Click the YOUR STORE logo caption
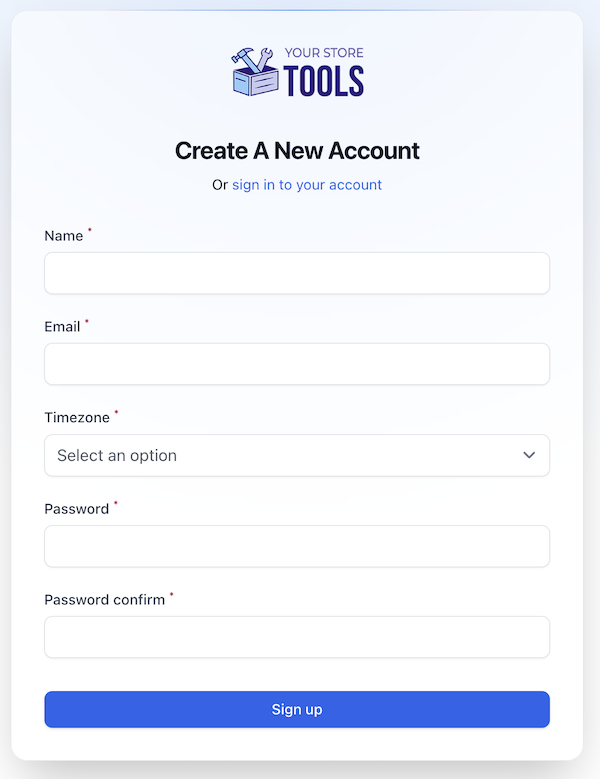 pos(324,53)
